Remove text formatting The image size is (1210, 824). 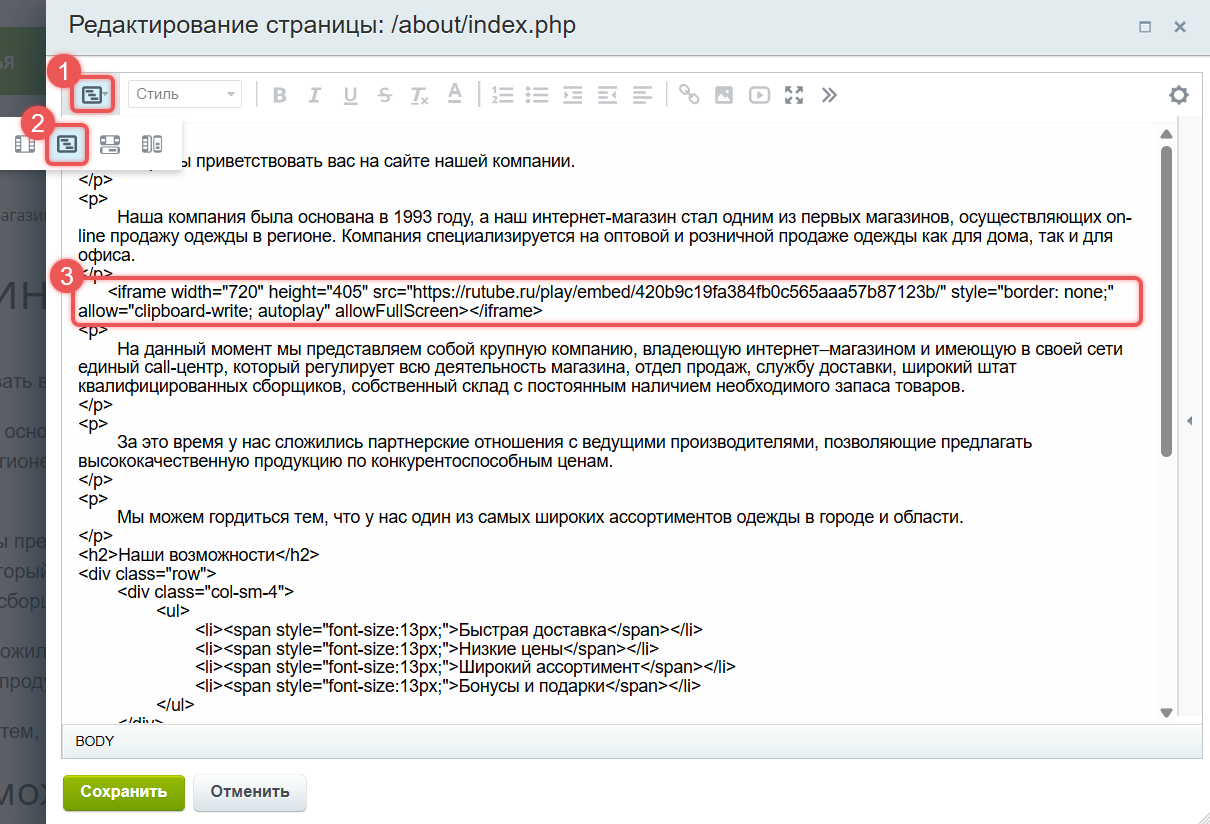tap(420, 95)
